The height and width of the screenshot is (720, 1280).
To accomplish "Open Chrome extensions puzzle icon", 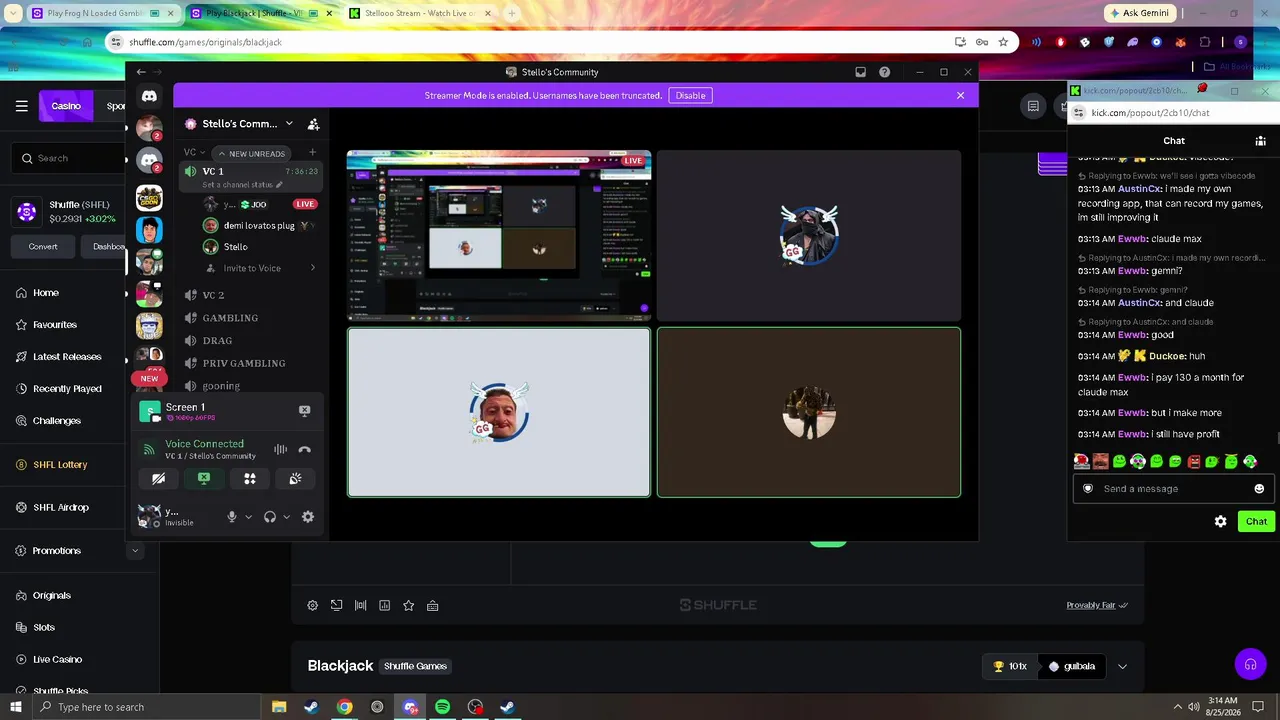I will (x=1204, y=42).
